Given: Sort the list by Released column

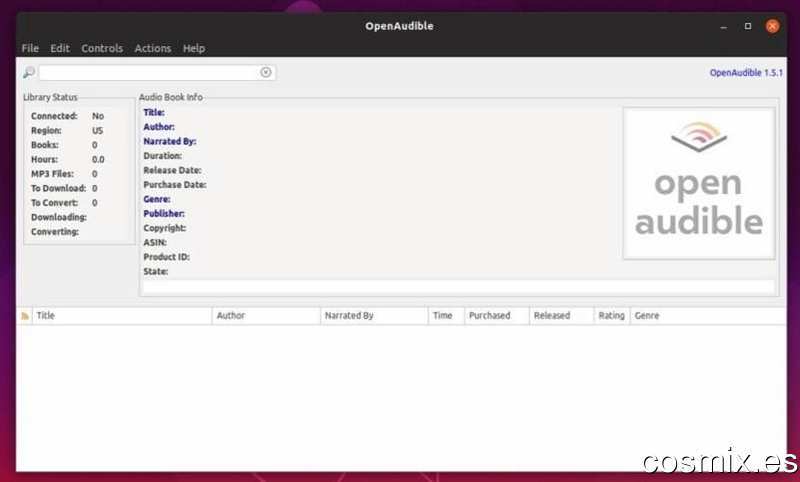Looking at the screenshot, I should [562, 316].
